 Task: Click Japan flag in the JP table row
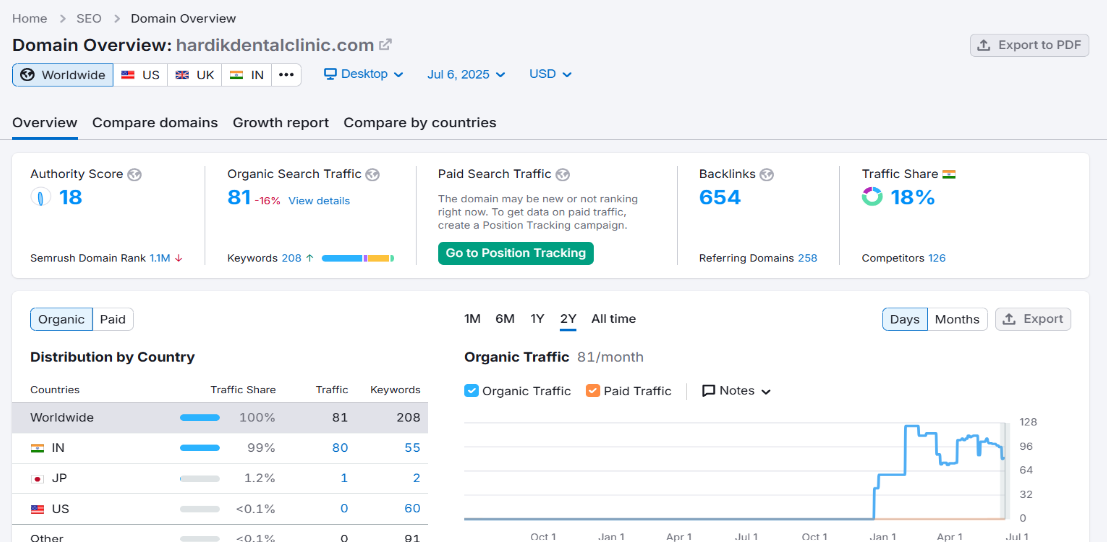pos(37,478)
